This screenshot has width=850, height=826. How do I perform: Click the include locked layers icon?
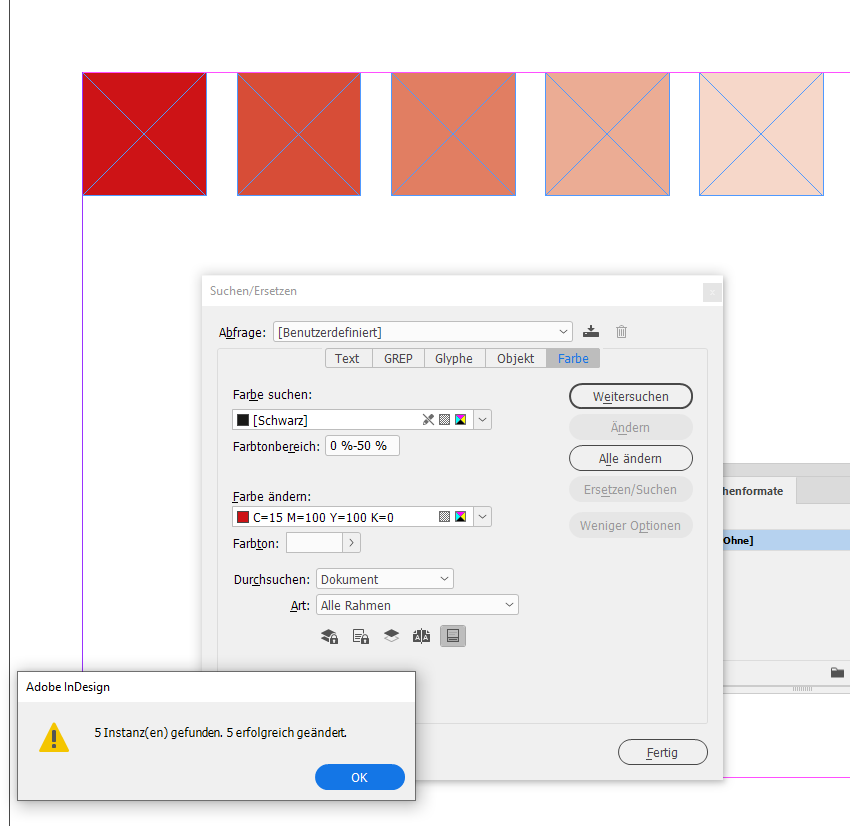point(330,635)
